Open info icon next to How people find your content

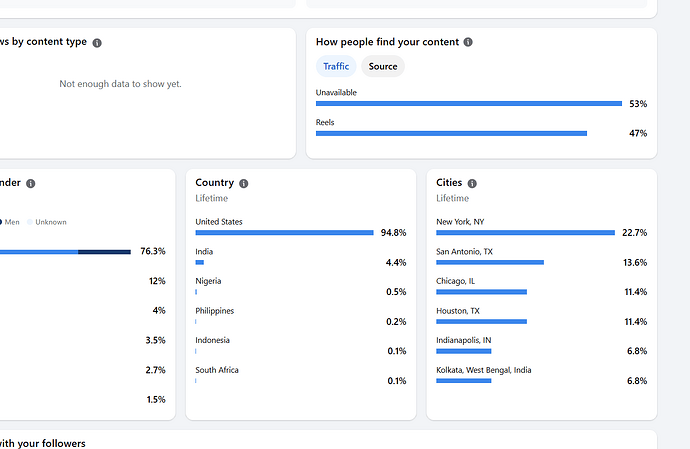click(x=468, y=42)
